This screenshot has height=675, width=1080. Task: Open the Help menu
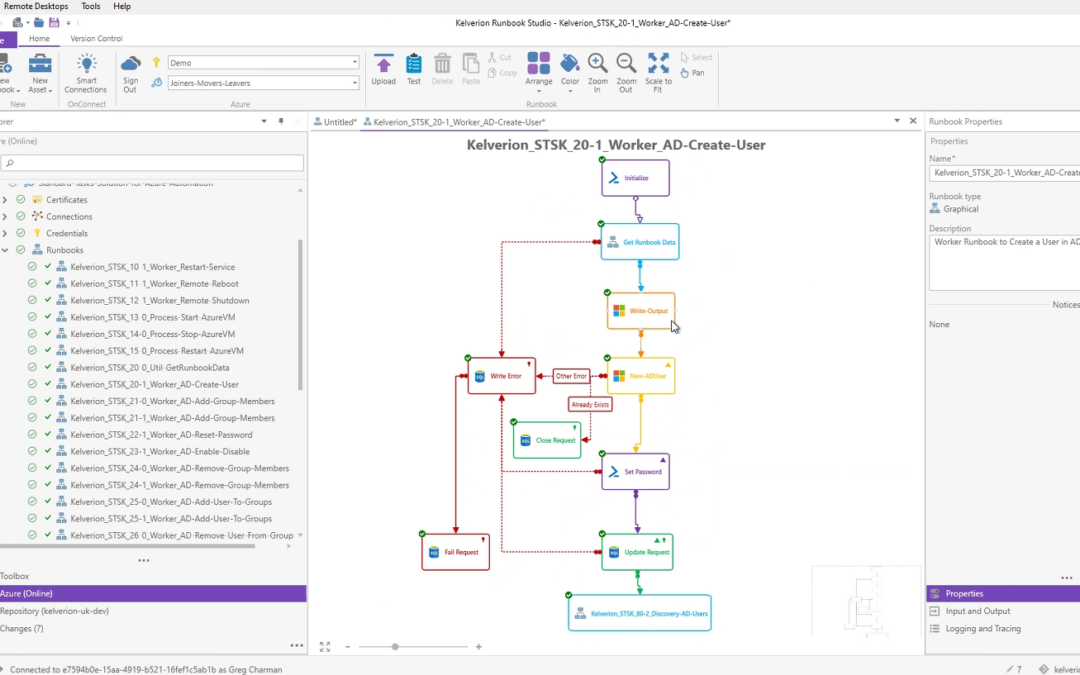pyautogui.click(x=122, y=6)
